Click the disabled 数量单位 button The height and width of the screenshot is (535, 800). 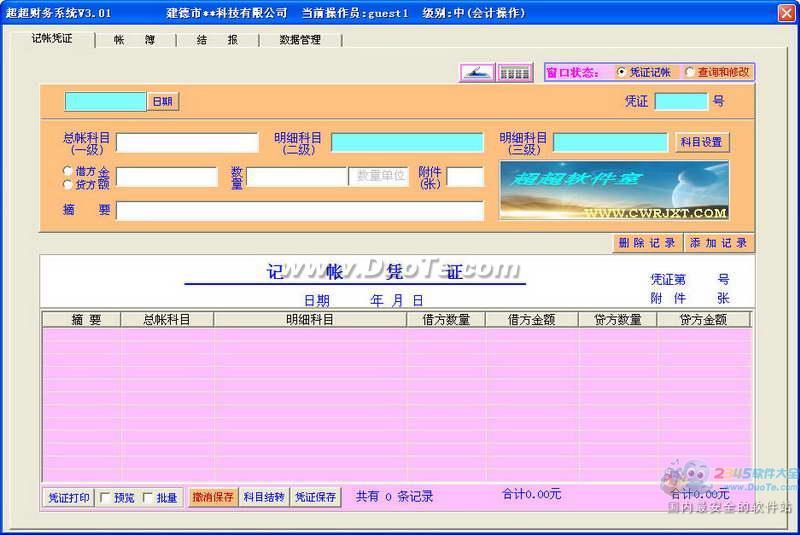tap(379, 176)
